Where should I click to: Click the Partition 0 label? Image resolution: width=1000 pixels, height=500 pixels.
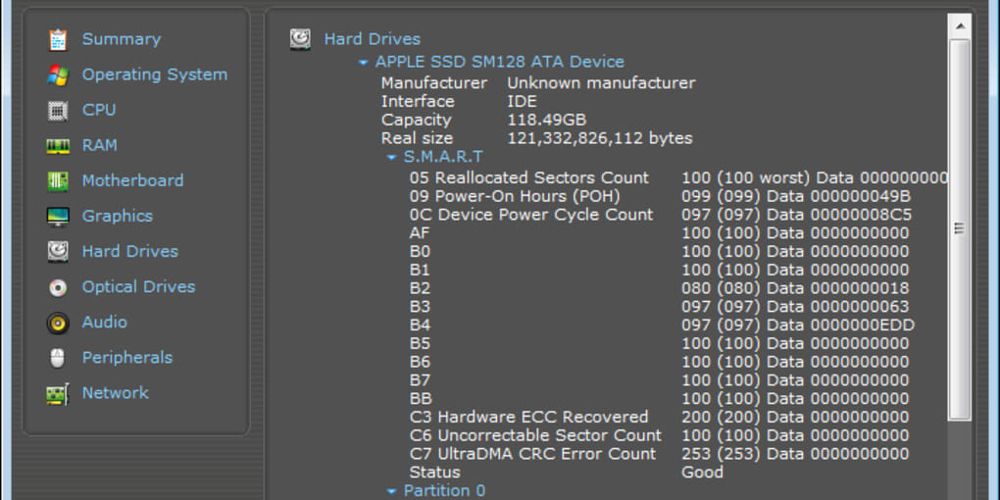[445, 490]
